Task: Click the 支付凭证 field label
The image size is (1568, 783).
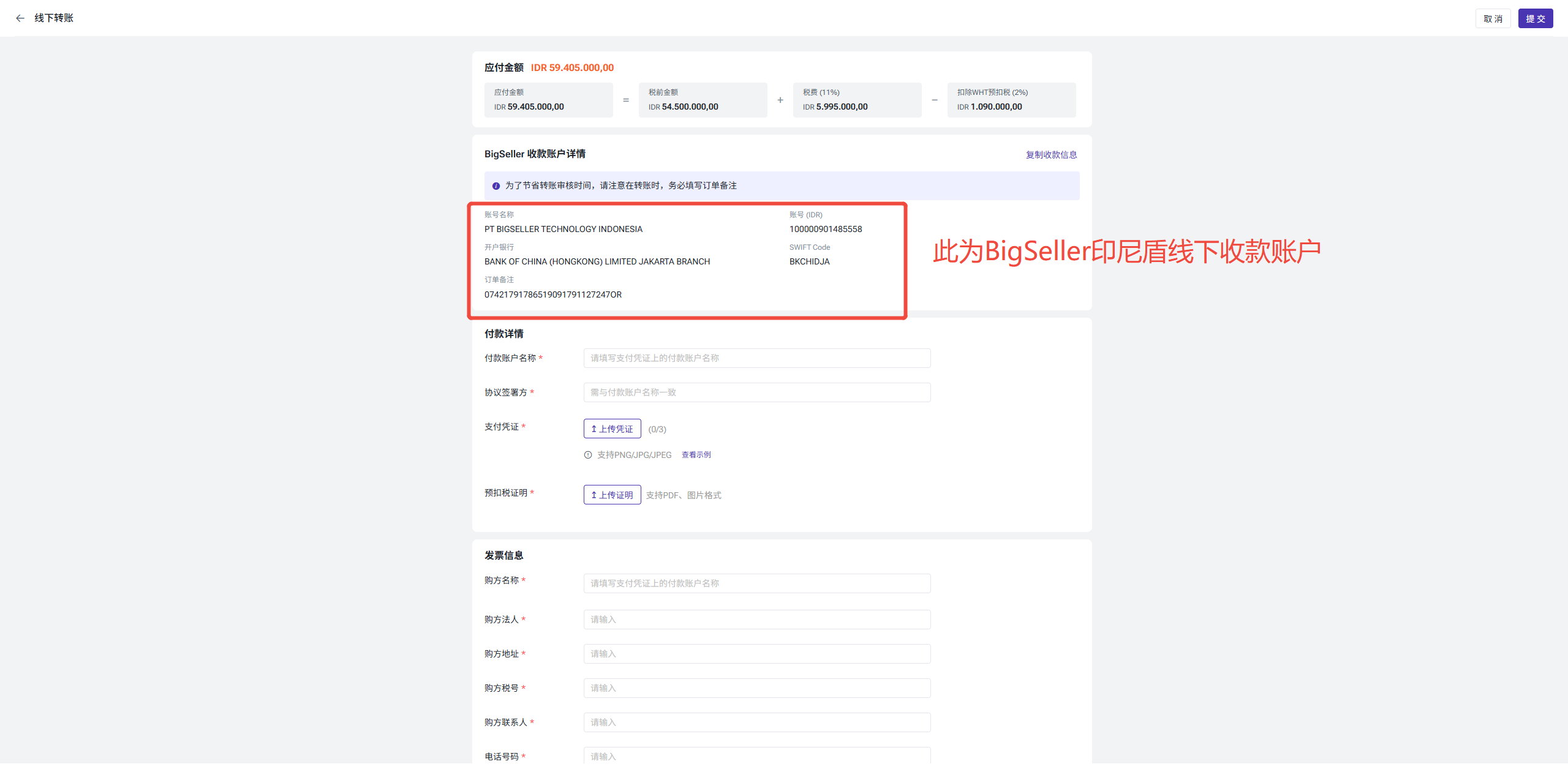Action: click(x=502, y=427)
